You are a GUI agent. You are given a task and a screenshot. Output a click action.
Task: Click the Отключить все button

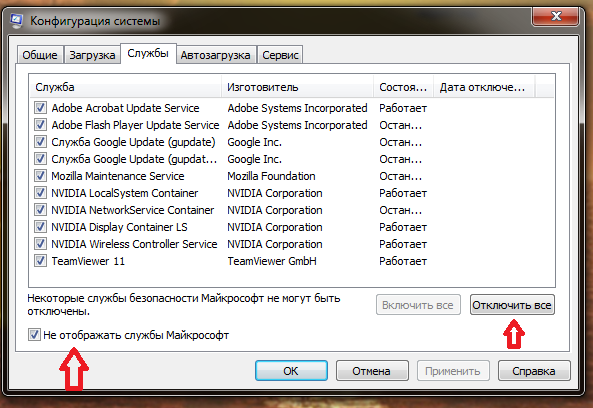[x=512, y=305]
